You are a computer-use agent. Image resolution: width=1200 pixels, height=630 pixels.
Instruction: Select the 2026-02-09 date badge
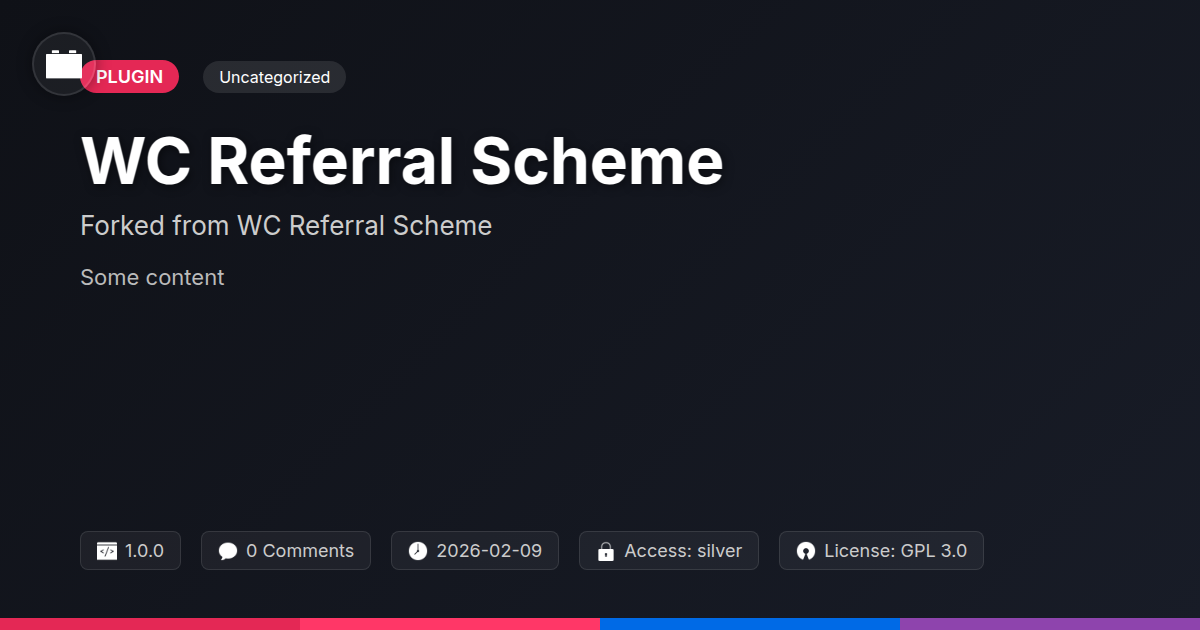point(475,551)
